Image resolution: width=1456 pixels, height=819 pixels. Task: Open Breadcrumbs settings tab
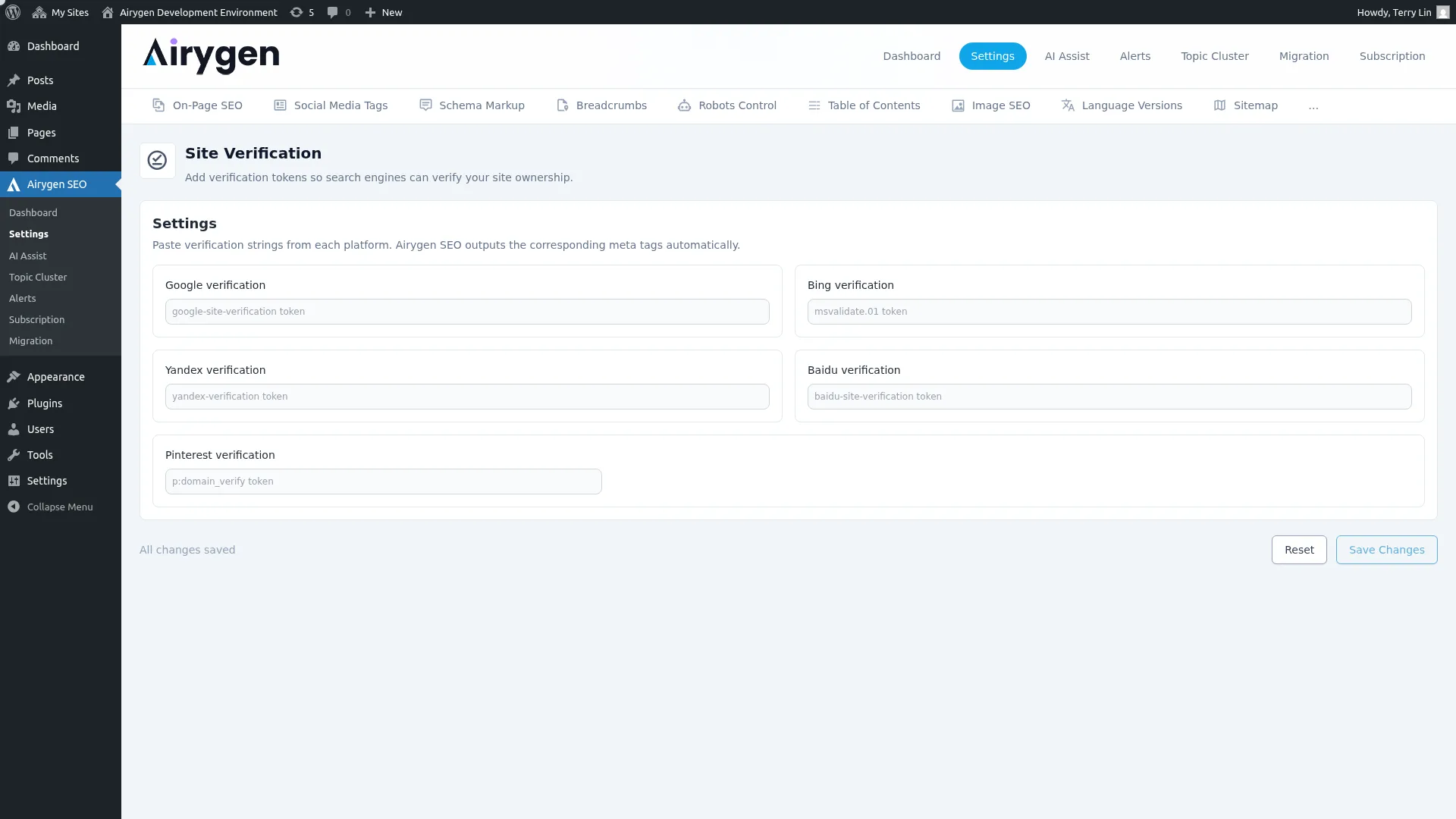(x=601, y=105)
